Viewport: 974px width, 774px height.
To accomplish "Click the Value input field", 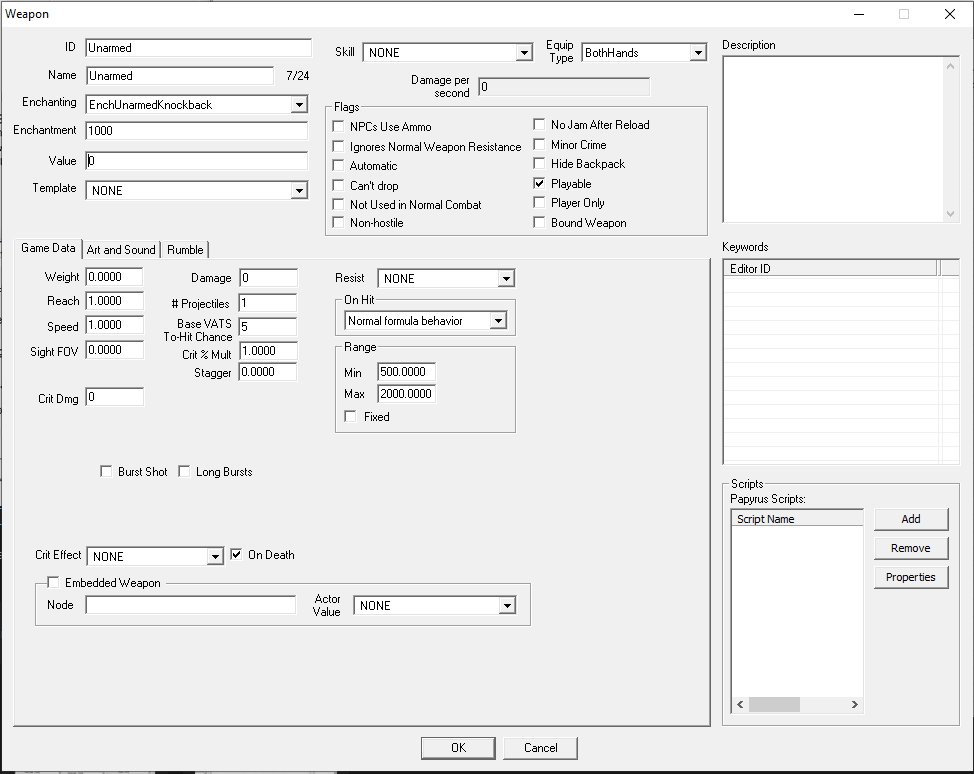I will pos(196,161).
